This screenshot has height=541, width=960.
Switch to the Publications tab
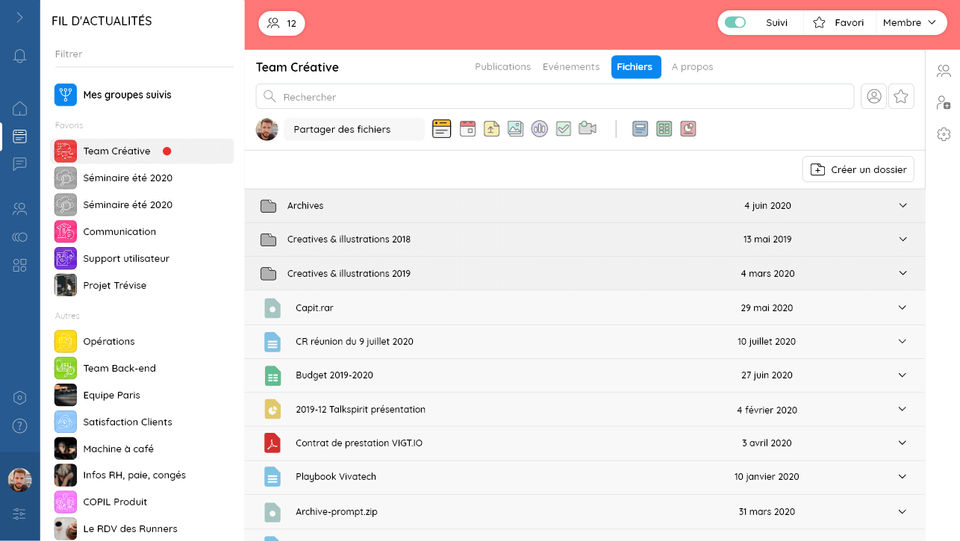pyautogui.click(x=503, y=67)
